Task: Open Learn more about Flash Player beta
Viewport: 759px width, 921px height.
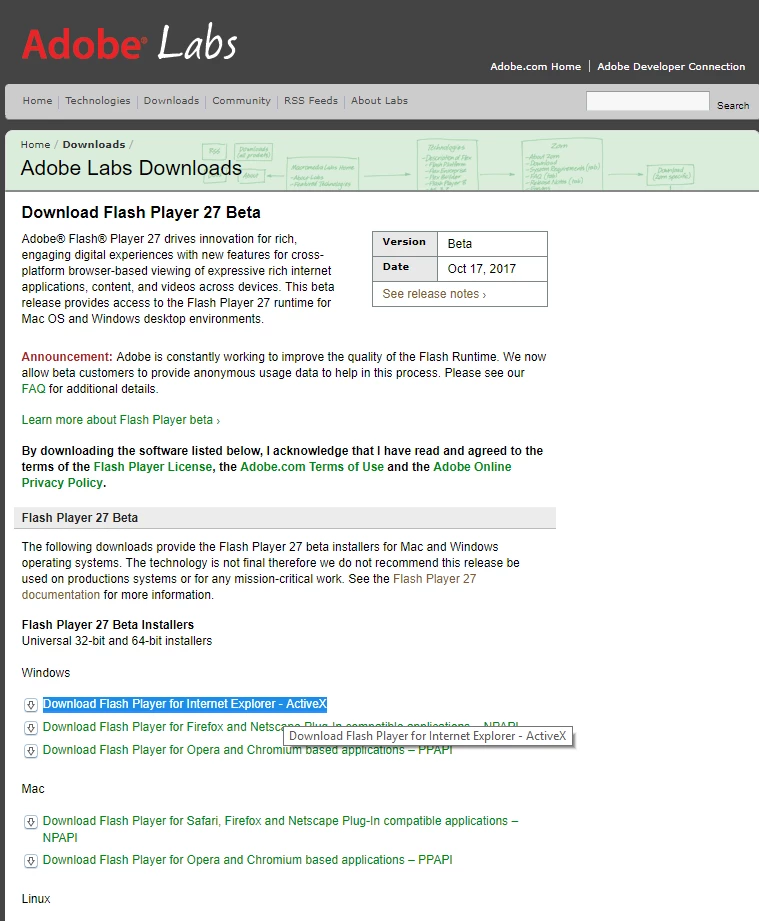Action: click(120, 420)
